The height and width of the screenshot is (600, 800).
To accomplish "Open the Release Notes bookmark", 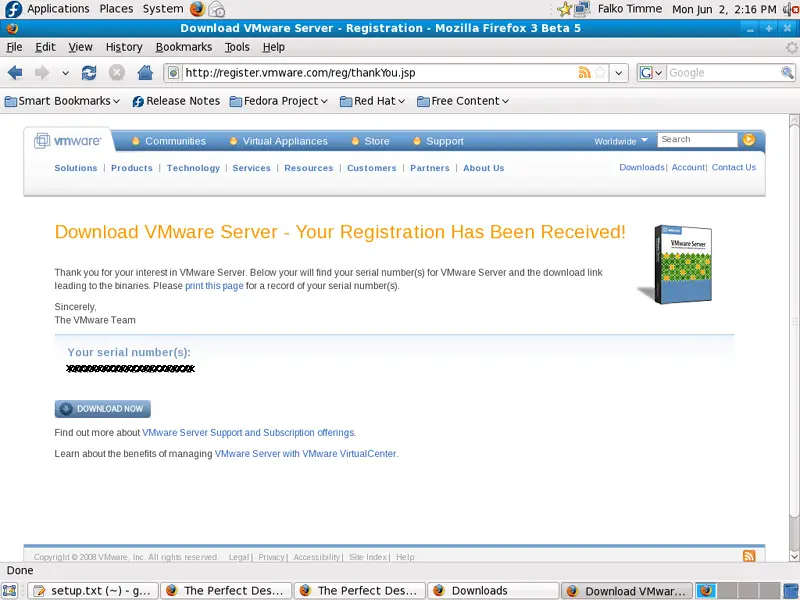I will (176, 101).
